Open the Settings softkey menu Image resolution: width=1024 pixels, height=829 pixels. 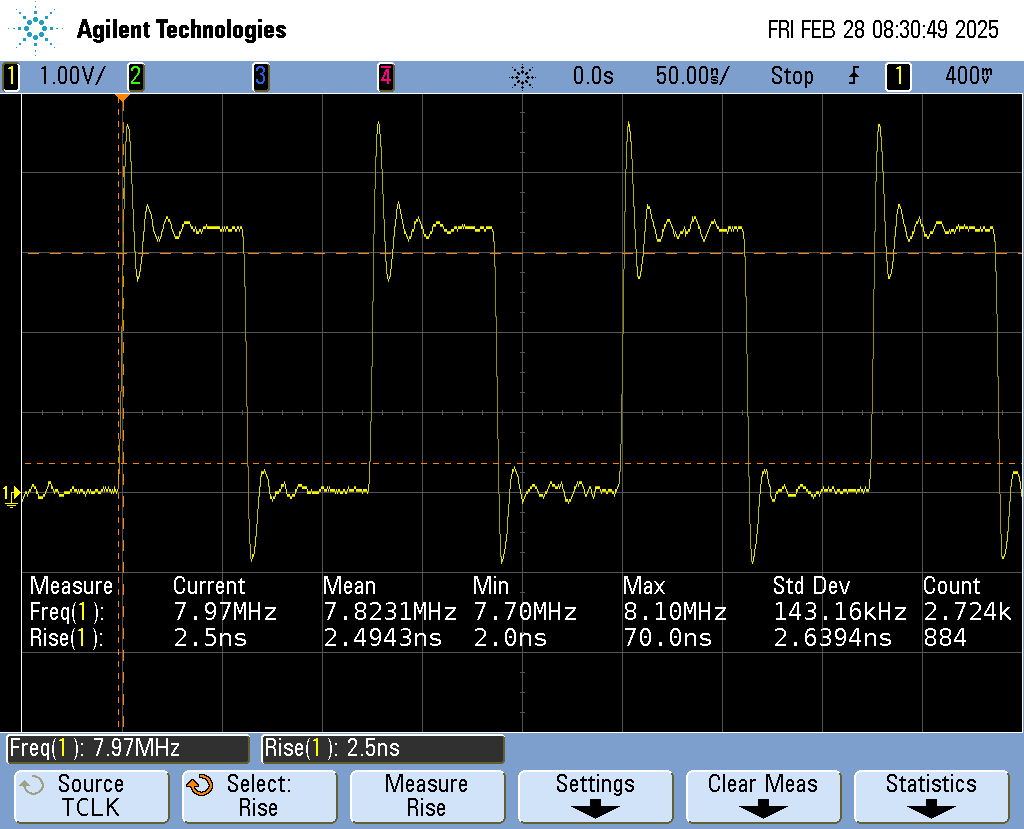click(x=595, y=795)
